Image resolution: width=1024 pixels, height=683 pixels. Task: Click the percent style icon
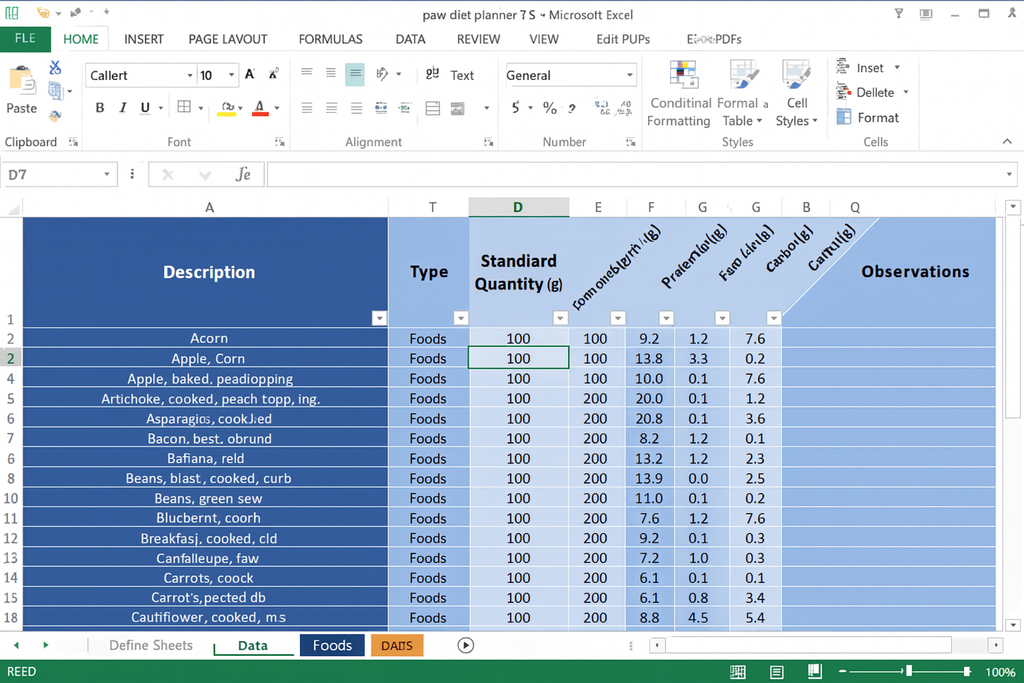(549, 108)
